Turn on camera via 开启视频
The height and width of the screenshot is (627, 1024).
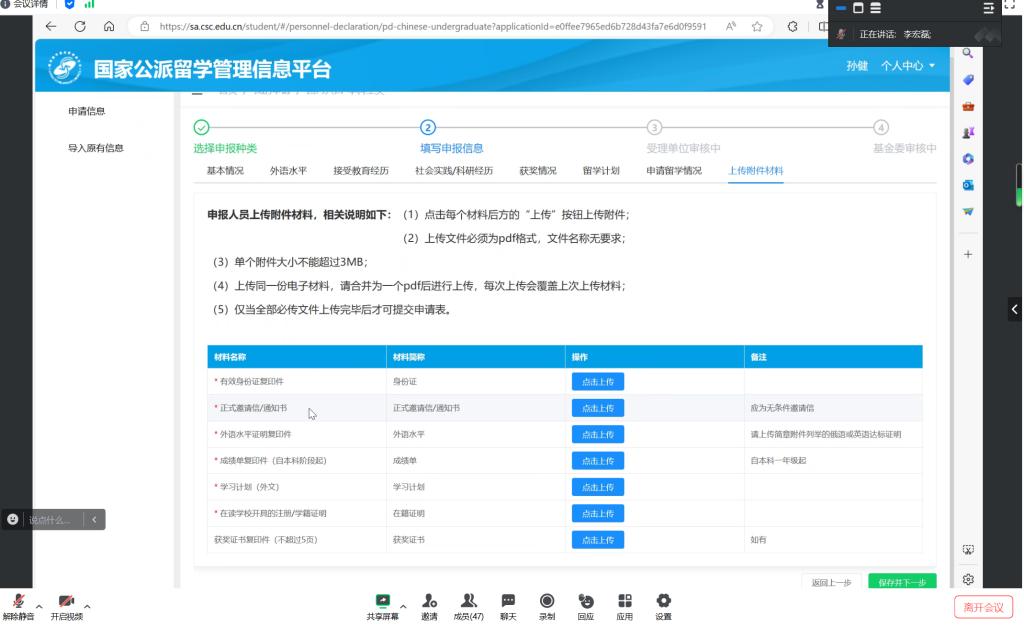point(66,601)
